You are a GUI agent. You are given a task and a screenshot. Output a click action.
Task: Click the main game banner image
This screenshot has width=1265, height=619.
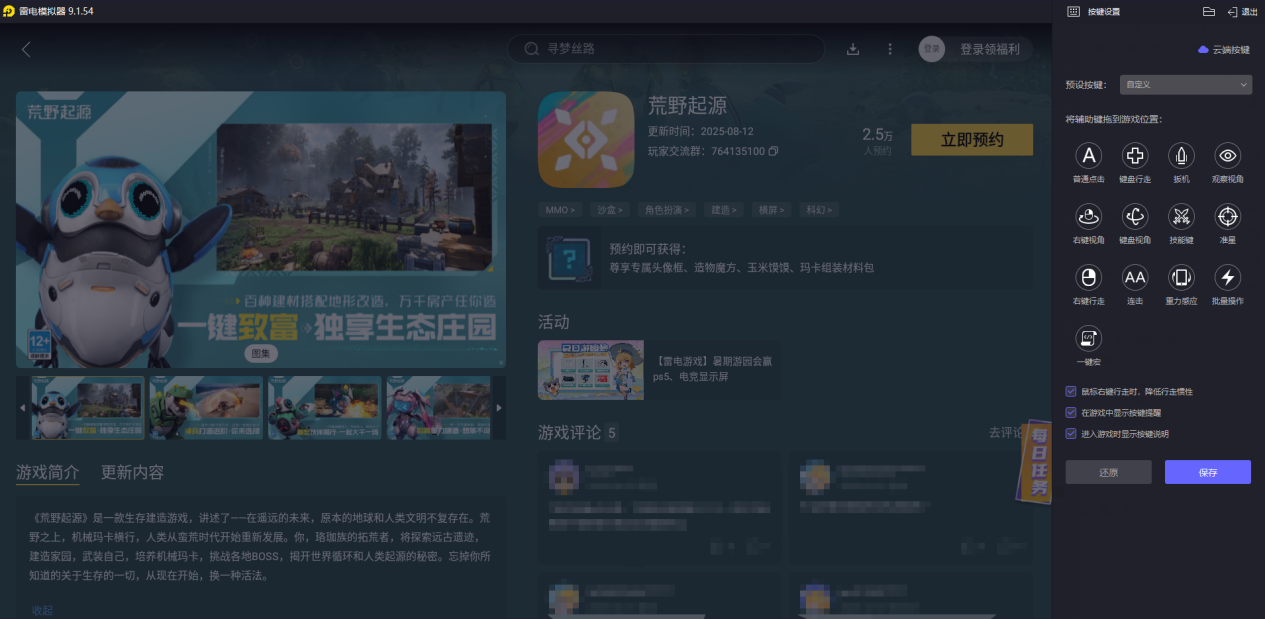point(261,230)
